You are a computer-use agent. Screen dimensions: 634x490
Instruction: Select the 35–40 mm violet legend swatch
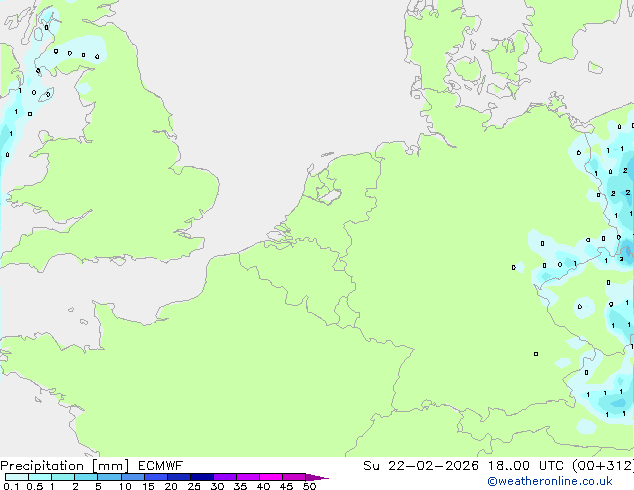click(248, 477)
